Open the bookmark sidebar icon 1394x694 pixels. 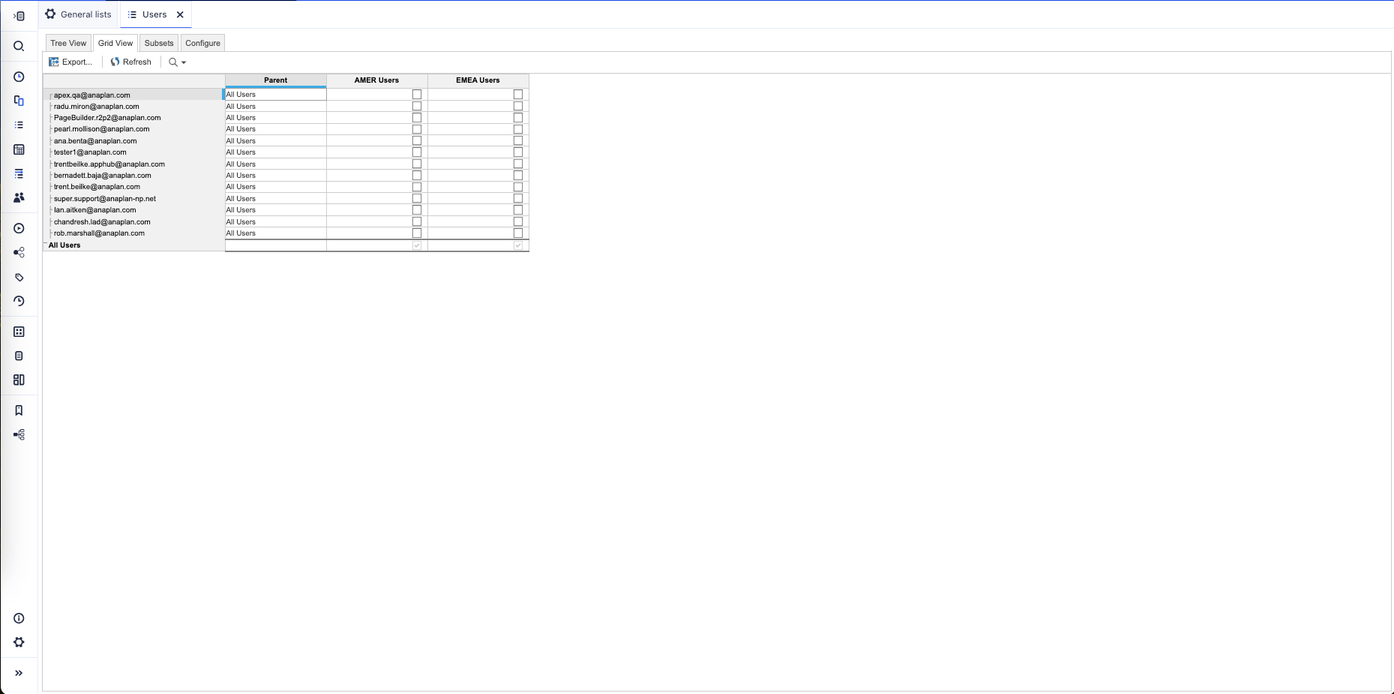pyautogui.click(x=19, y=410)
